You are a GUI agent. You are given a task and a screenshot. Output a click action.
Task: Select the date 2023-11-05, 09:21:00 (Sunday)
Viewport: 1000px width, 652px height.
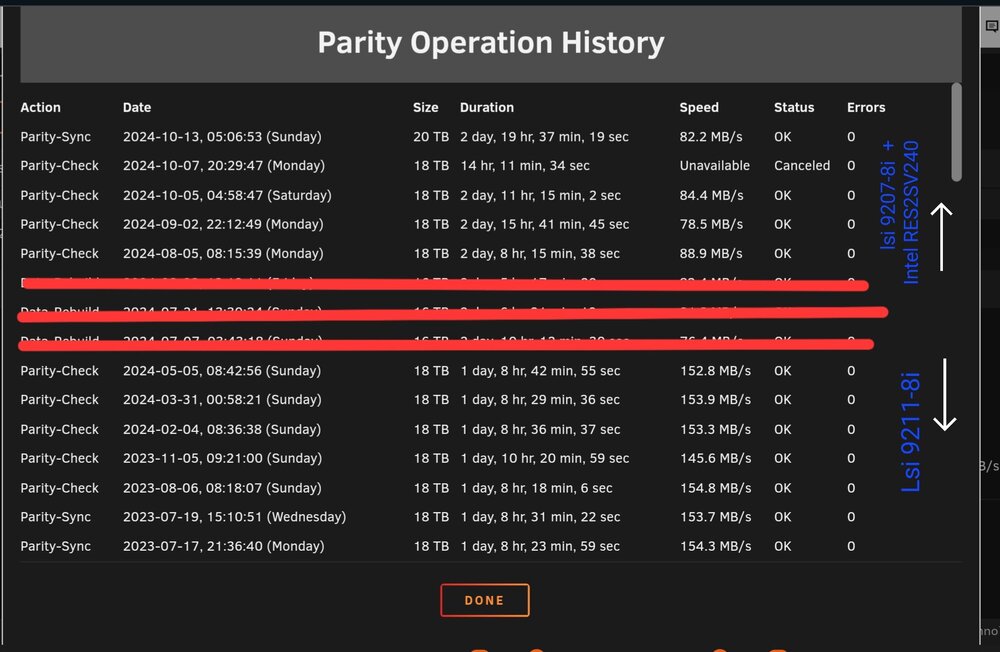click(223, 458)
